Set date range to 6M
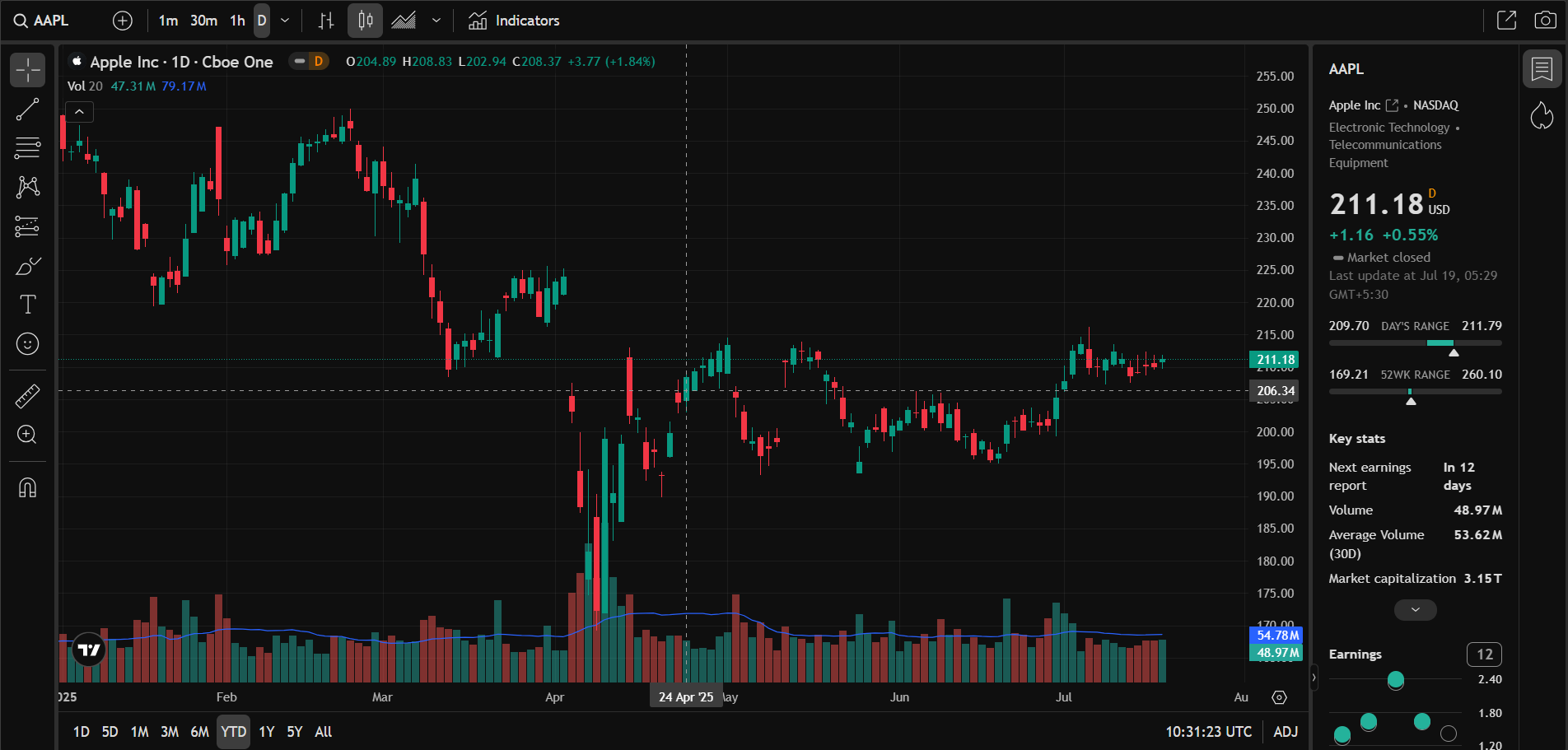The width and height of the screenshot is (1568, 750). pos(199,732)
